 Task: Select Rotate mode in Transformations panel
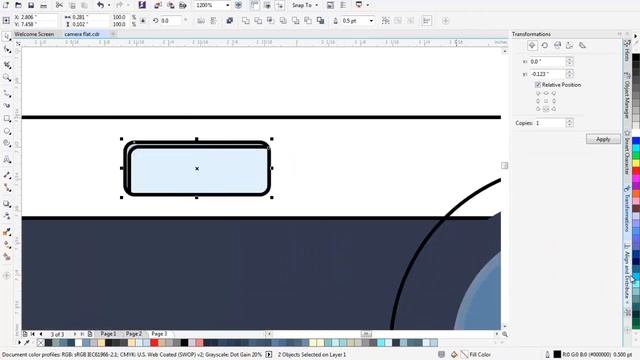544,46
